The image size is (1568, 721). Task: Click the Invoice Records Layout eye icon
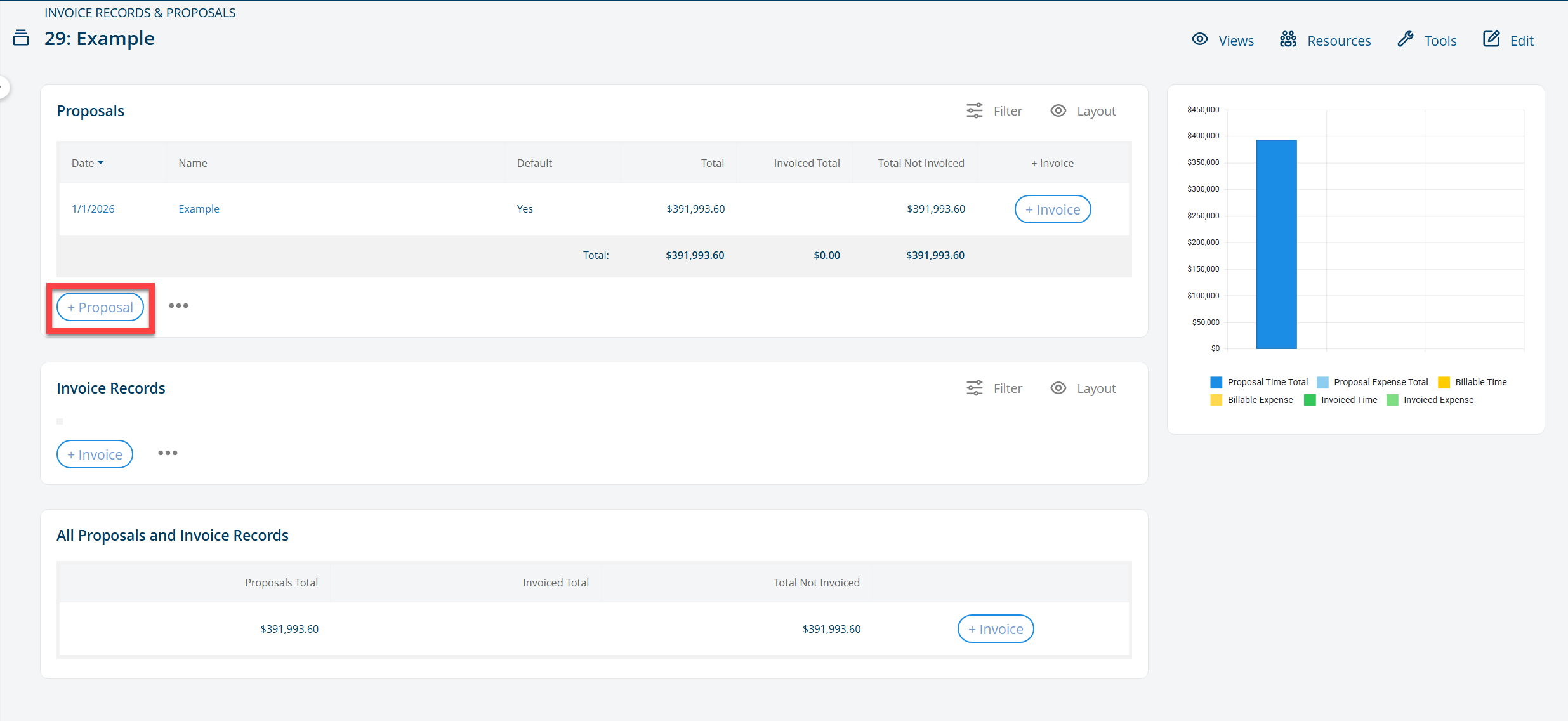(1058, 388)
